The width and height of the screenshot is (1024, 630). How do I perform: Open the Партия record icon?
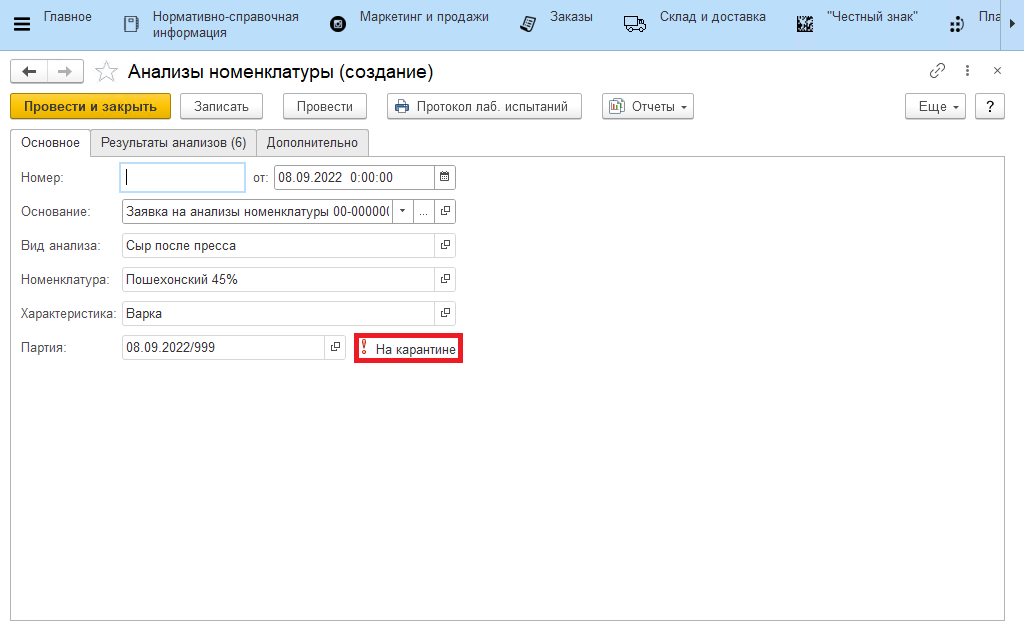pos(336,347)
